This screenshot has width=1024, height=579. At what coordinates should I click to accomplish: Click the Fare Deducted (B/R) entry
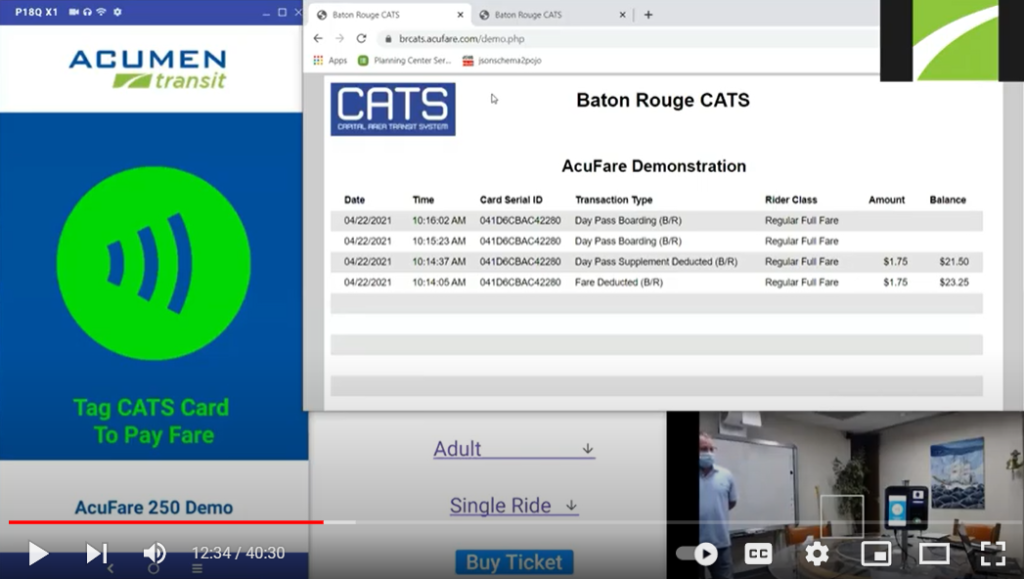point(619,282)
